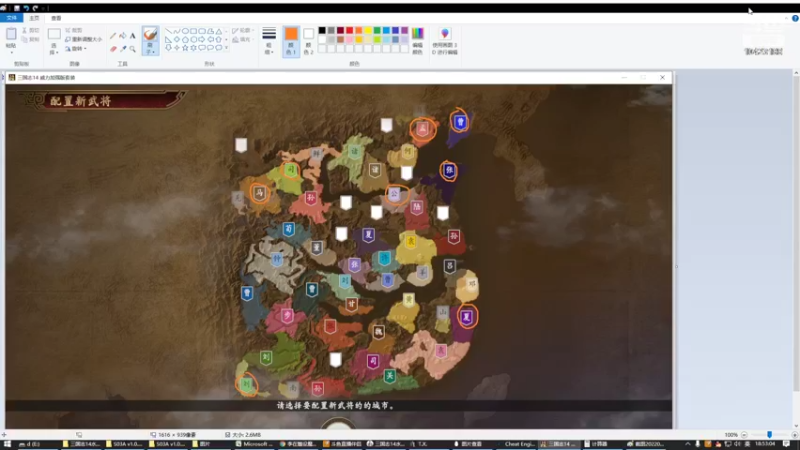
Task: Open the Microsoft taskbar item
Action: pyautogui.click(x=253, y=444)
